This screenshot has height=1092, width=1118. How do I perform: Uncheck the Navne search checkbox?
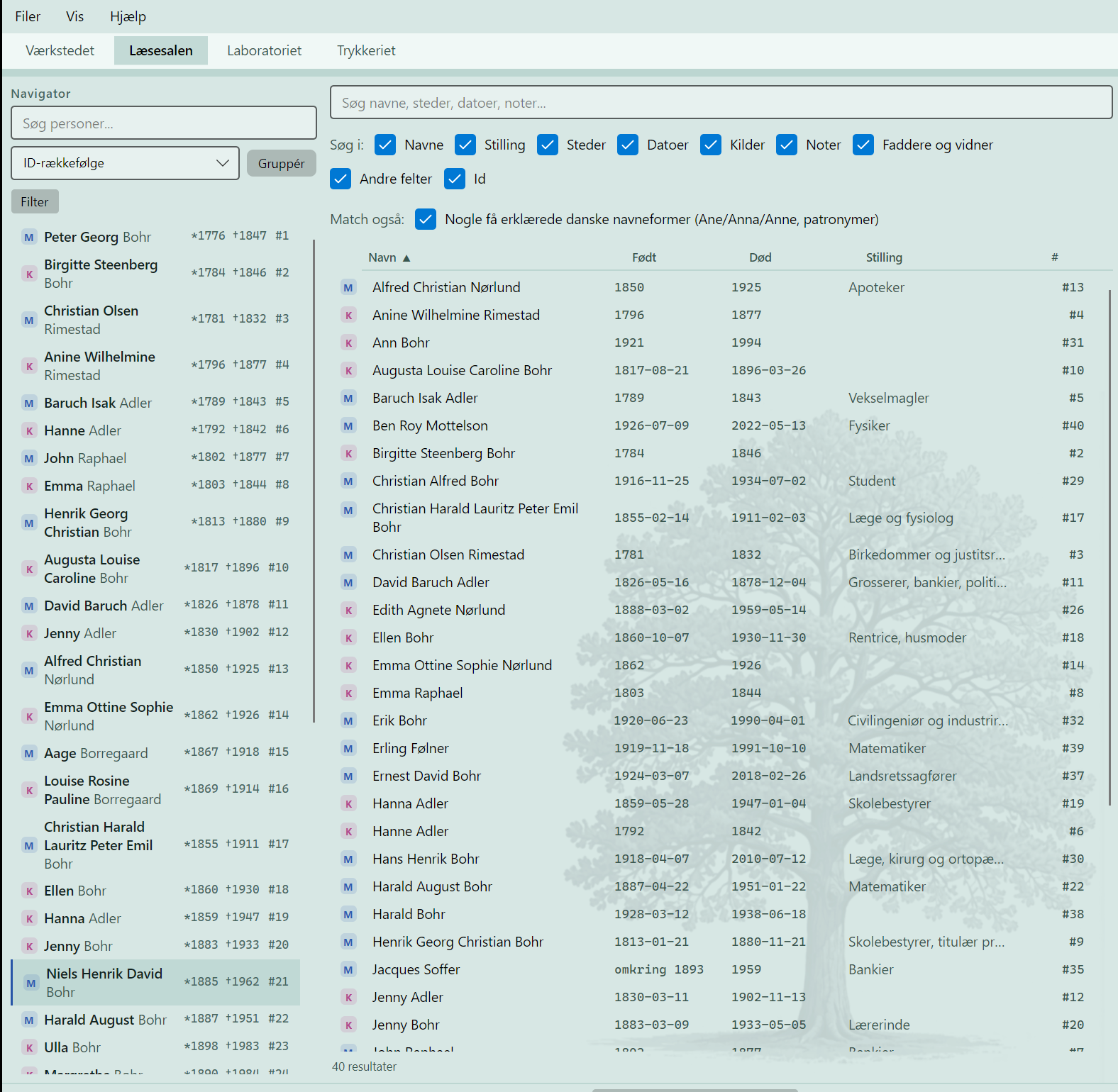point(385,145)
